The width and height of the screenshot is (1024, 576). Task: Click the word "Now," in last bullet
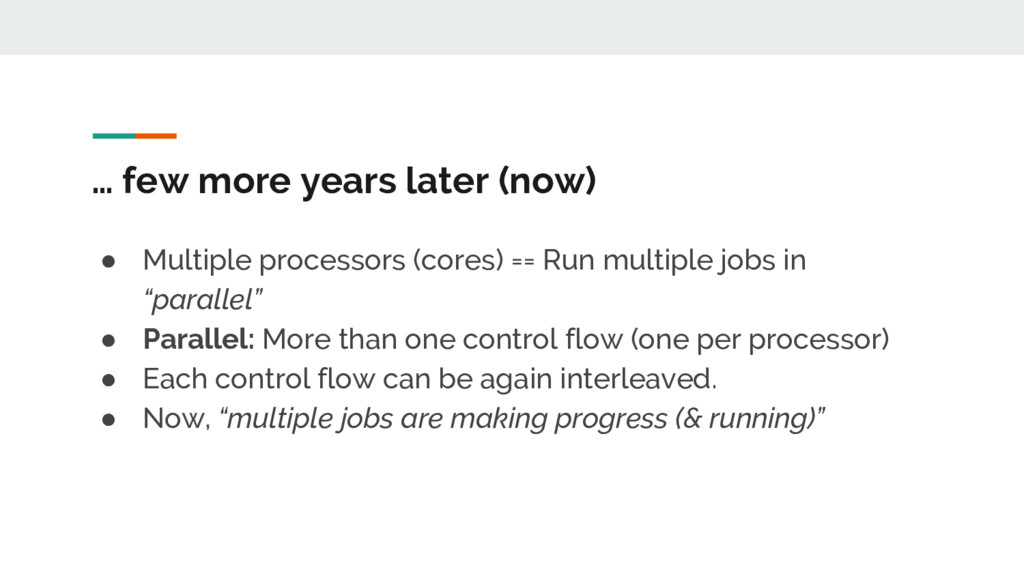177,420
